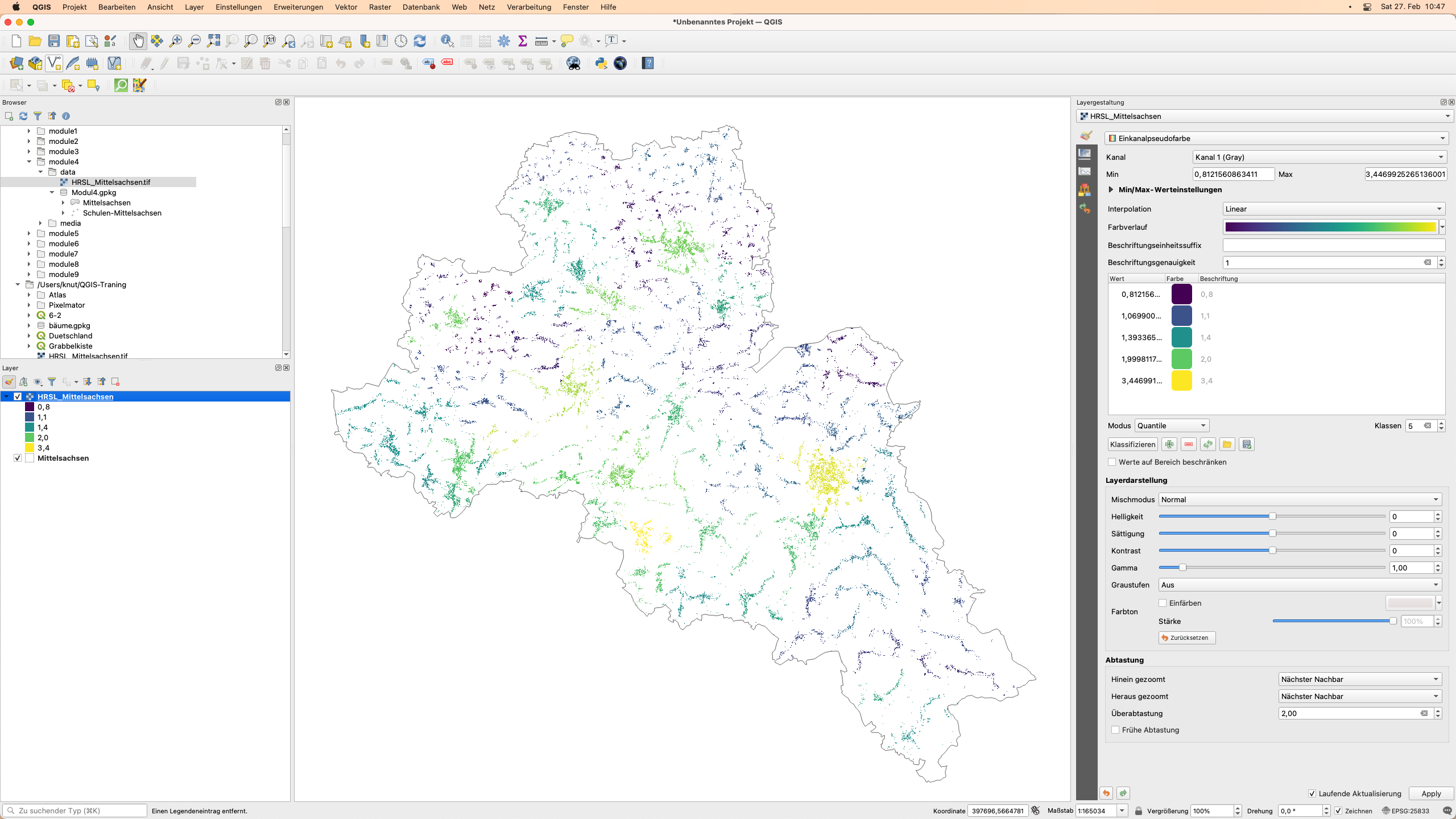Open the Verarbeitung menu
1456x819 pixels.
click(529, 7)
